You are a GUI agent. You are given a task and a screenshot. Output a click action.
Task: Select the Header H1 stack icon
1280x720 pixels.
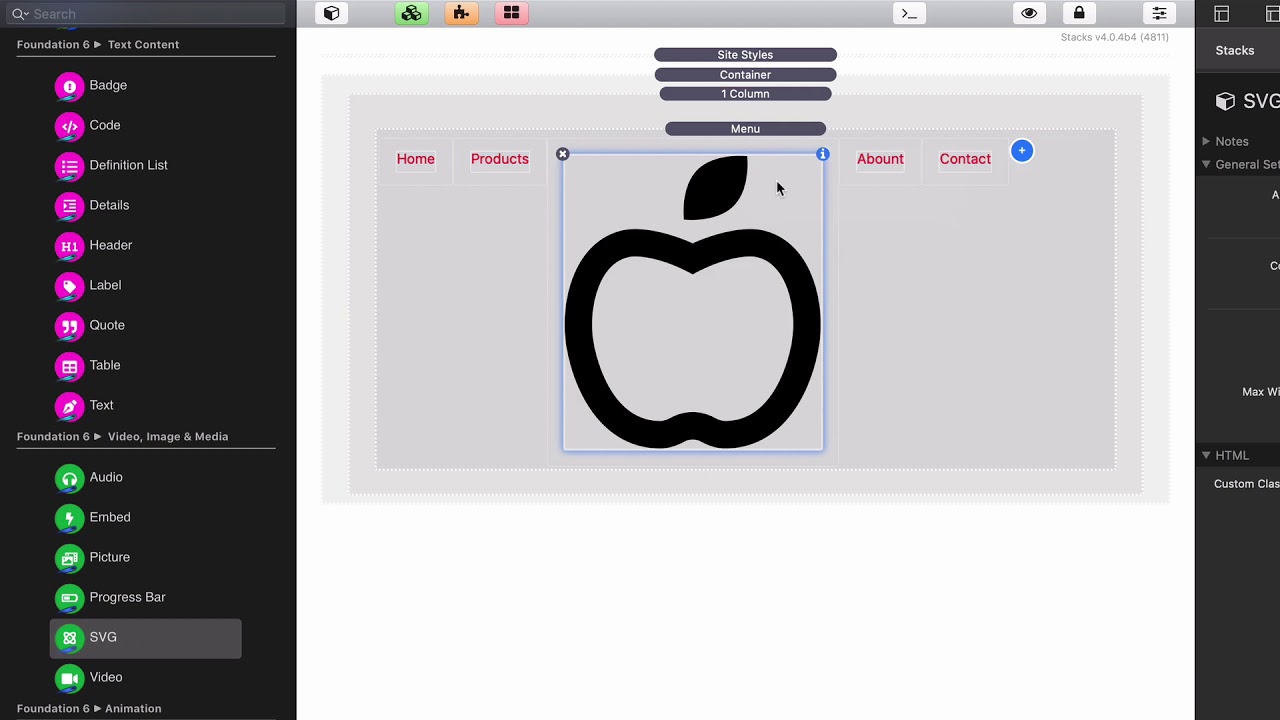tap(69, 246)
